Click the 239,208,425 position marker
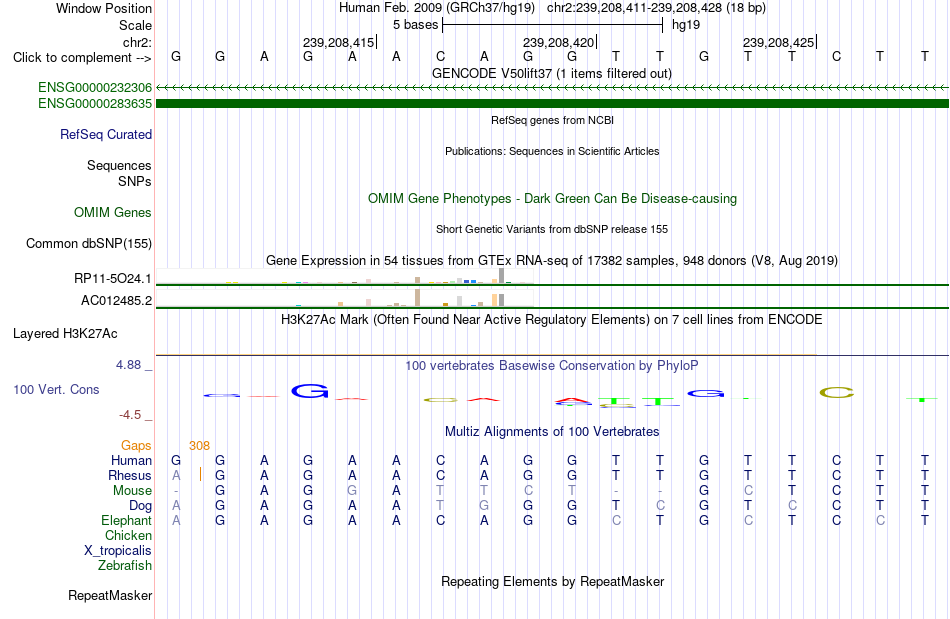This screenshot has height=619, width=950. pyautogui.click(x=779, y=42)
